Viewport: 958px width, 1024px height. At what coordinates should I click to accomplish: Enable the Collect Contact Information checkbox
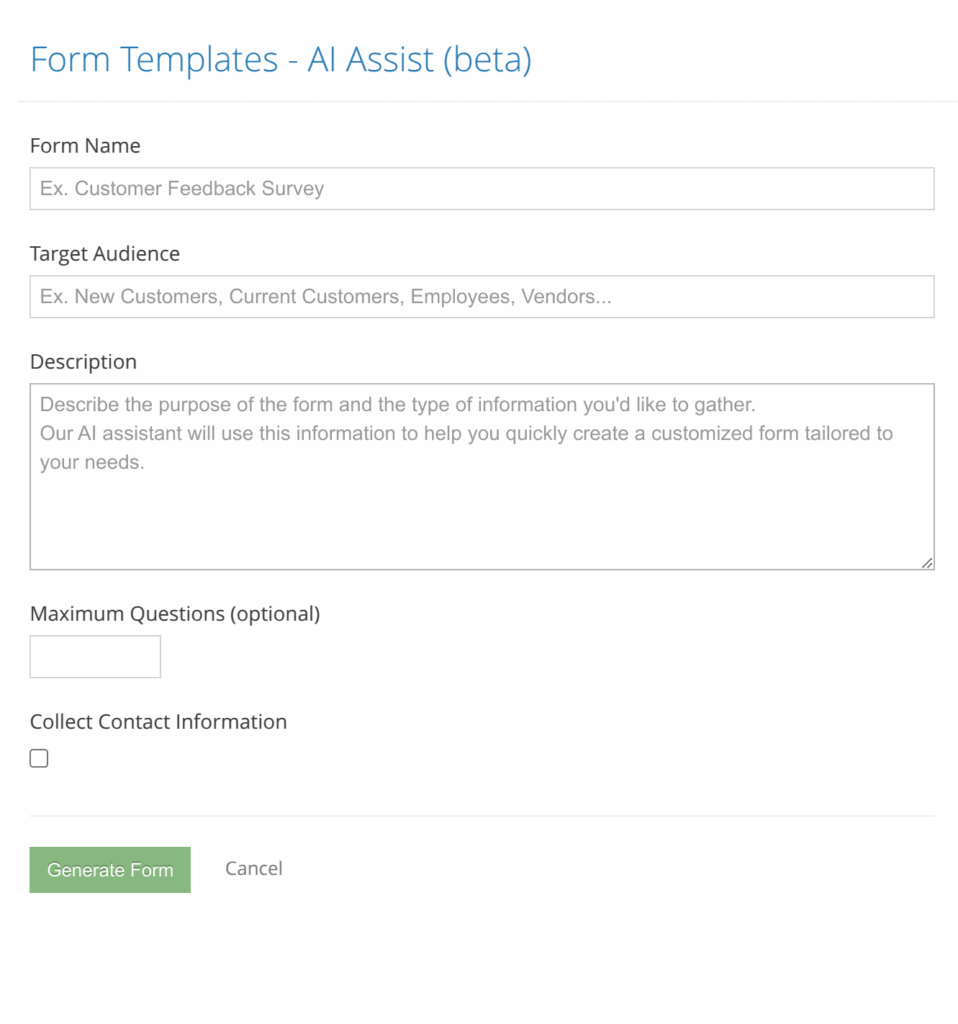[39, 758]
